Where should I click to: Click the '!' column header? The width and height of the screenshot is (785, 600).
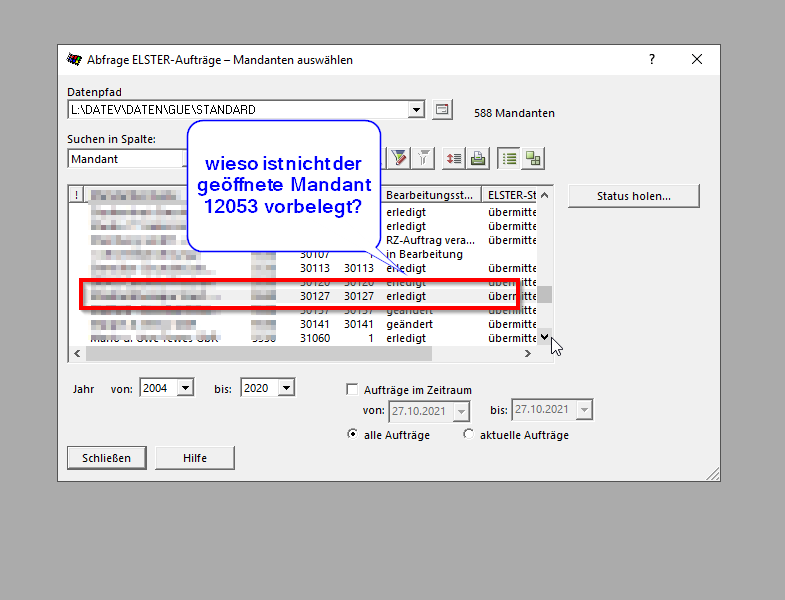coord(76,195)
